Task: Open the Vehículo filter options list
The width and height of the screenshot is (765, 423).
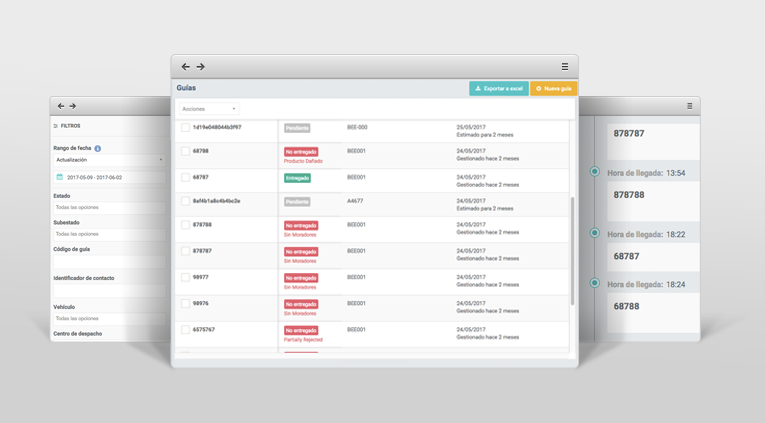Action: point(108,318)
